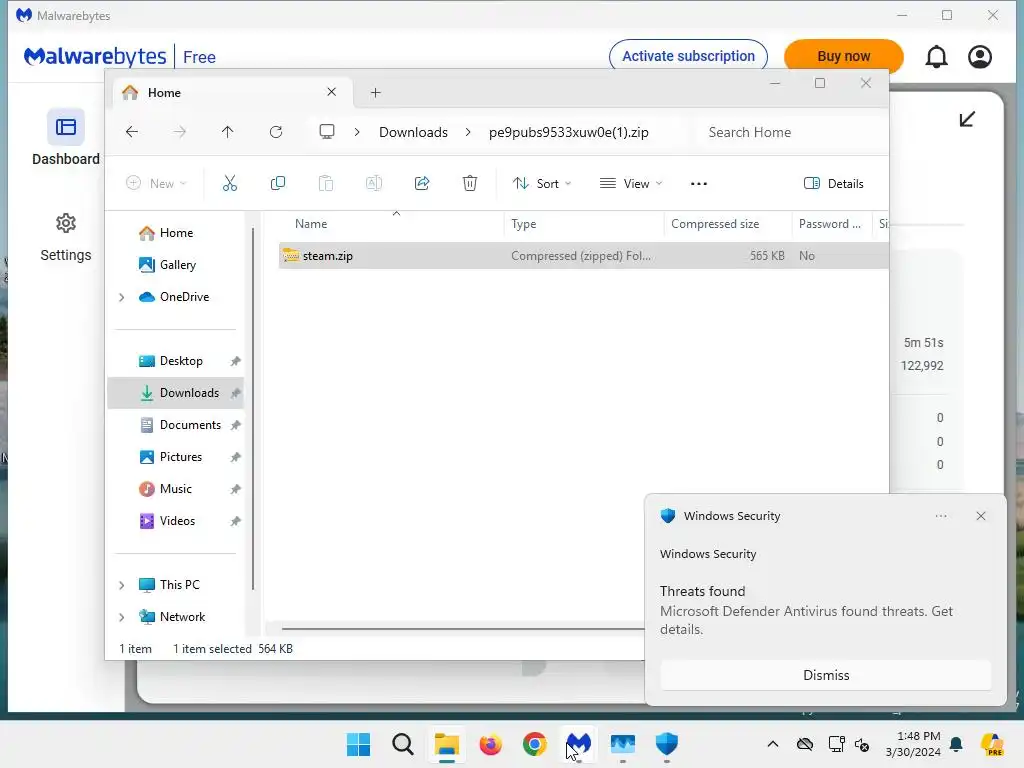The image size is (1024, 768).
Task: Expand the This PC tree node
Action: coord(121,585)
